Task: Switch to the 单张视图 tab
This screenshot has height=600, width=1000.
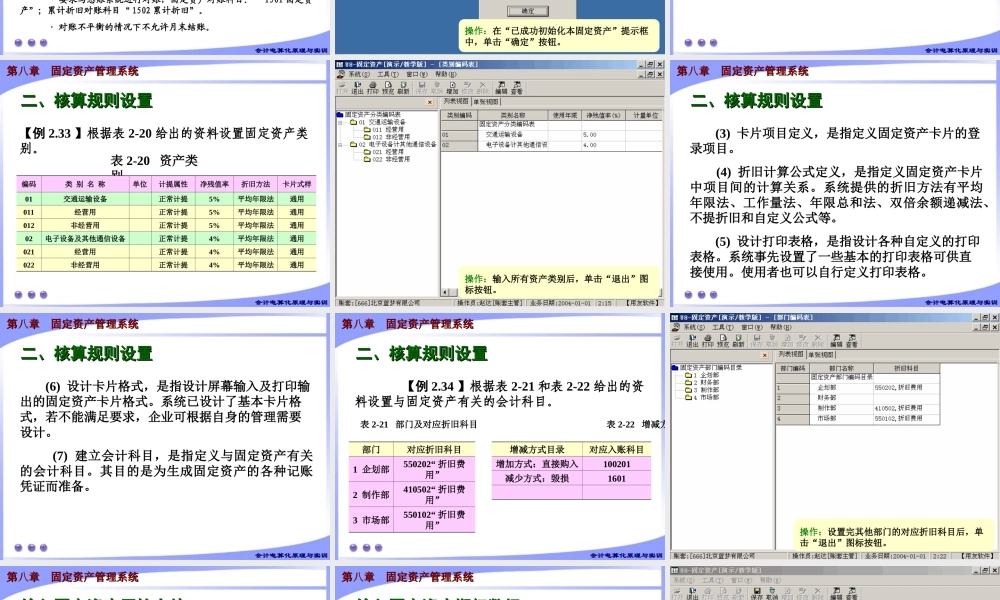Action: pyautogui.click(x=484, y=101)
